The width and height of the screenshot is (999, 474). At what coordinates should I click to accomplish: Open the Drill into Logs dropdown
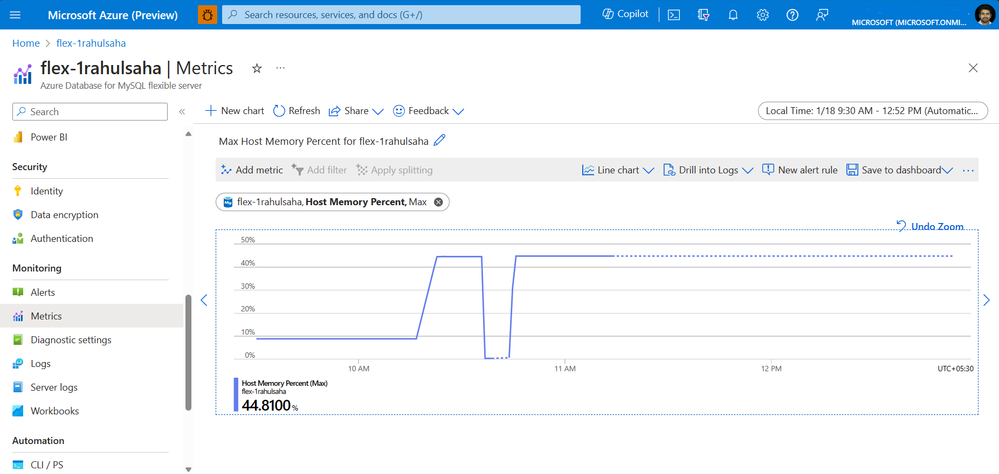click(708, 170)
